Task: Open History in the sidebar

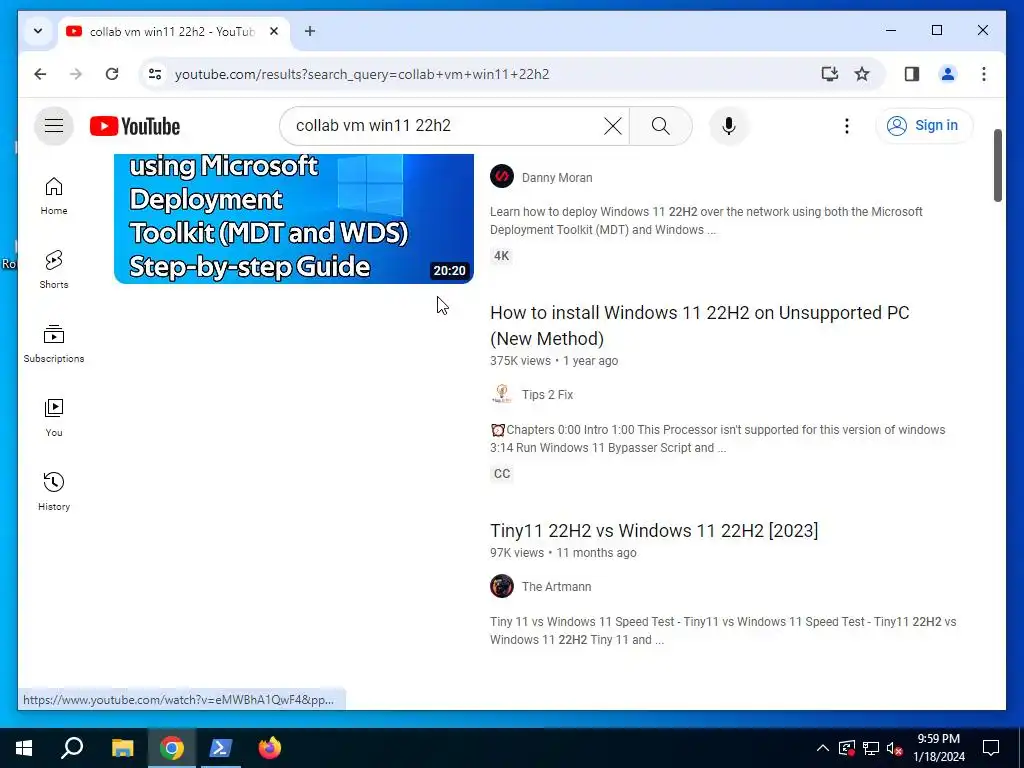Action: (x=54, y=492)
